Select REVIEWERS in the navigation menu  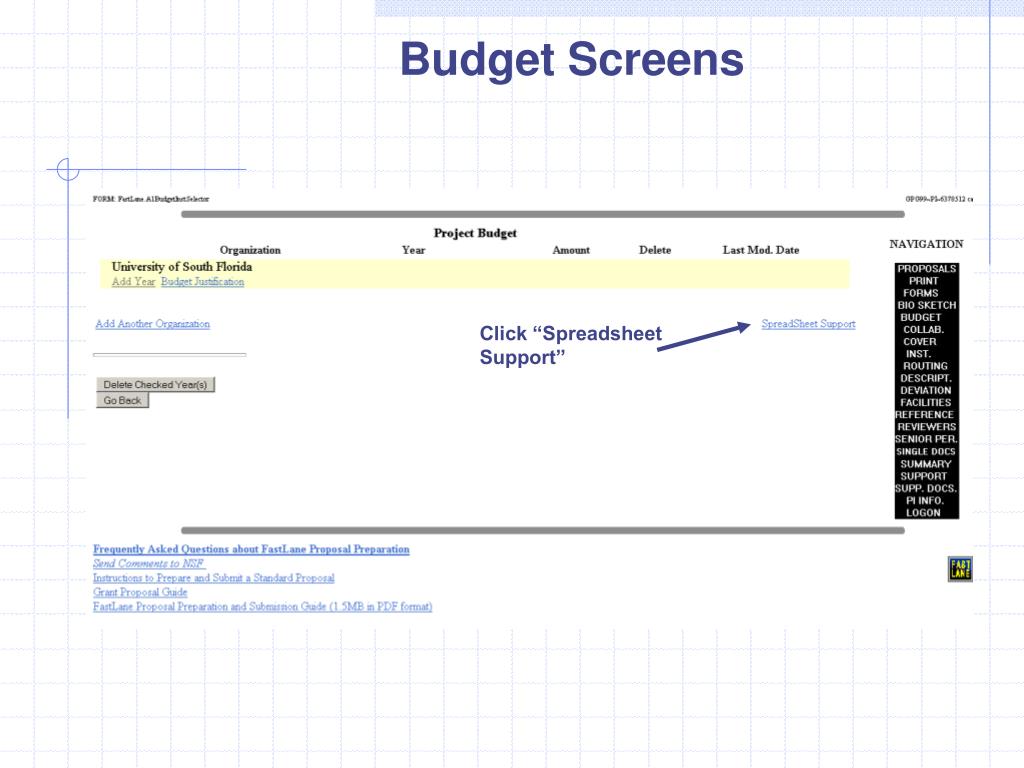coord(927,427)
